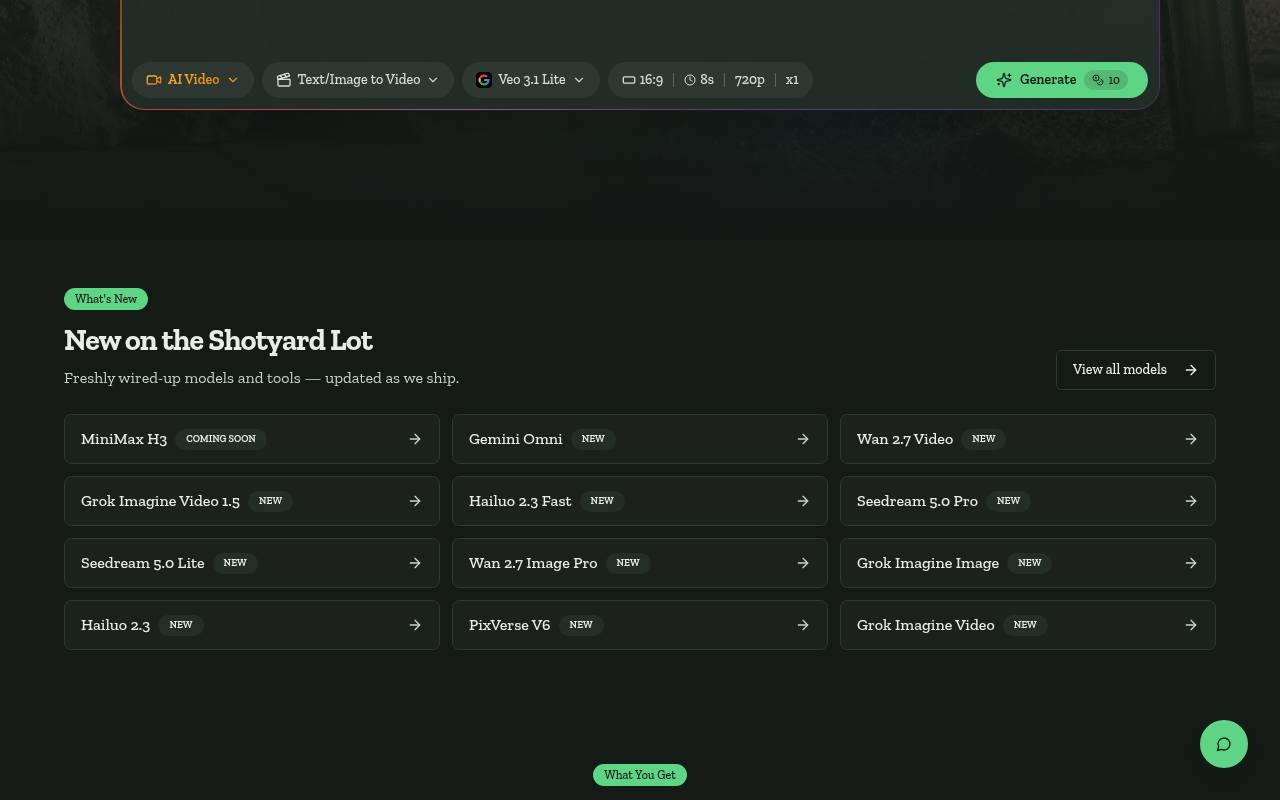
Task: Click the Grok Imagine Image arrow icon
Action: coord(1191,563)
